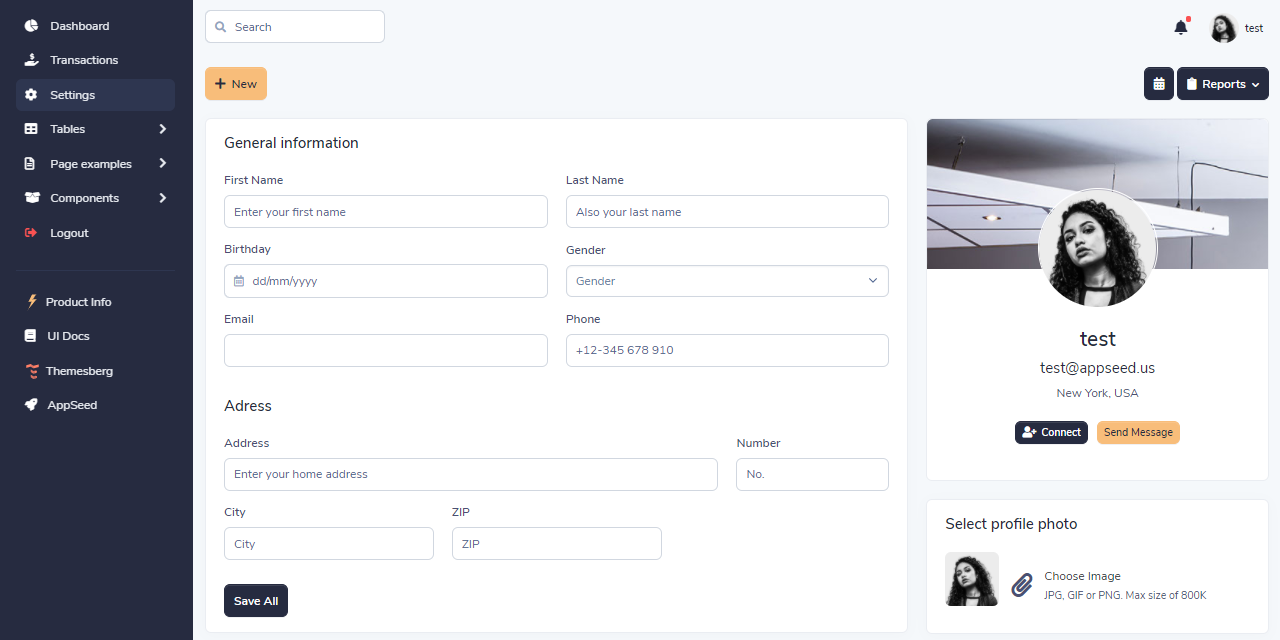Click the Settings gear icon

coord(31,95)
